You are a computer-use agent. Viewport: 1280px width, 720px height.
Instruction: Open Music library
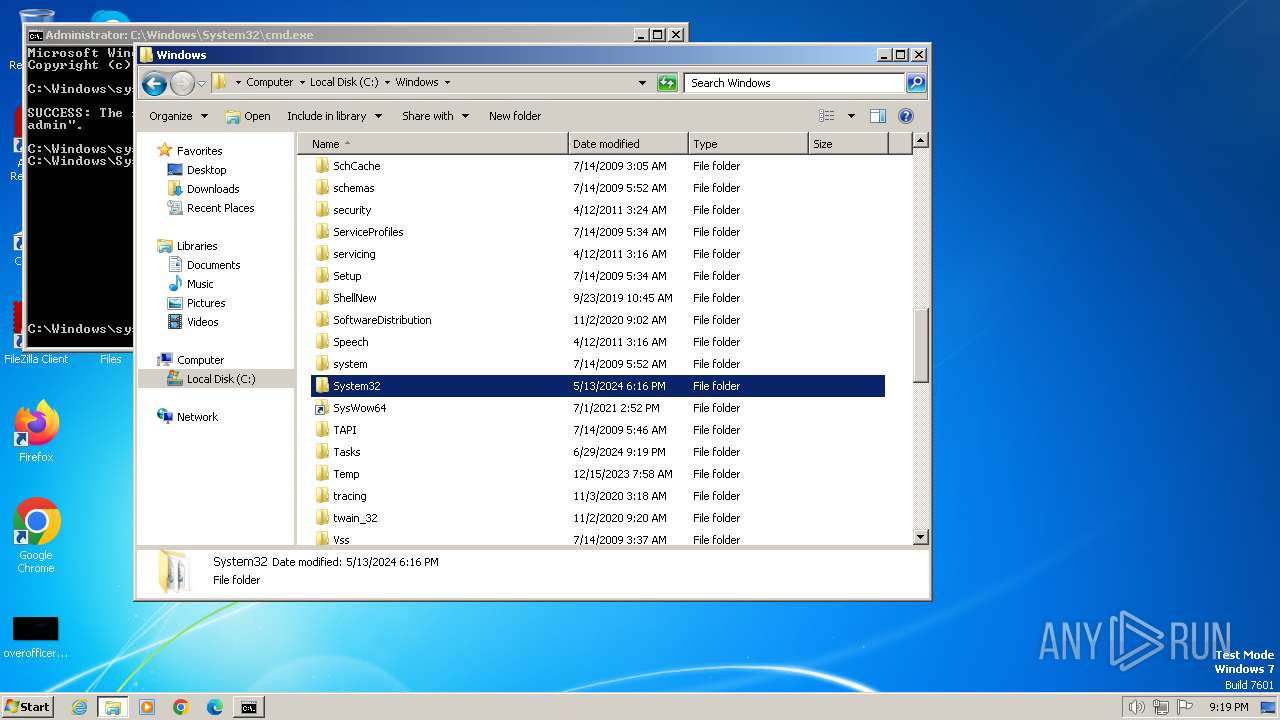click(x=199, y=284)
